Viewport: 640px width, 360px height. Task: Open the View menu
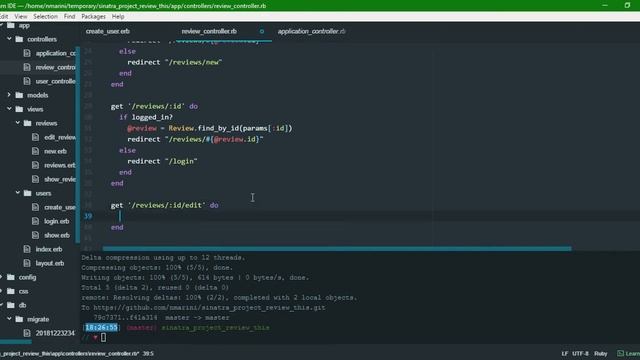click(20, 16)
